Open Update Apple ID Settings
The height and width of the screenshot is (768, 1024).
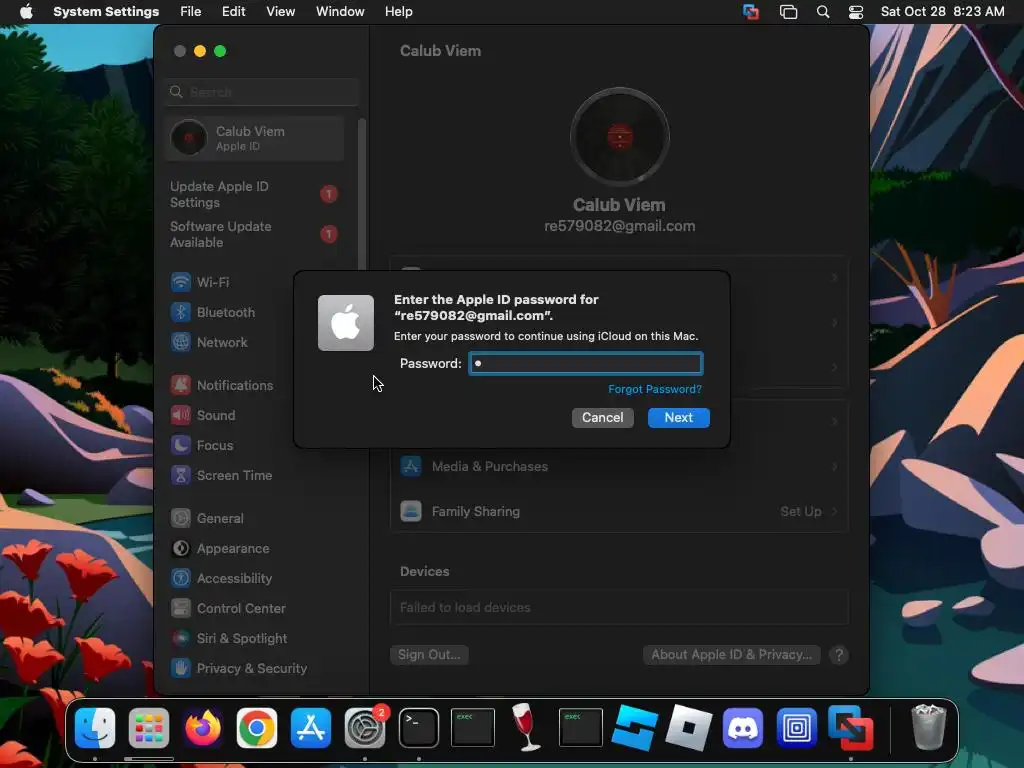253,195
